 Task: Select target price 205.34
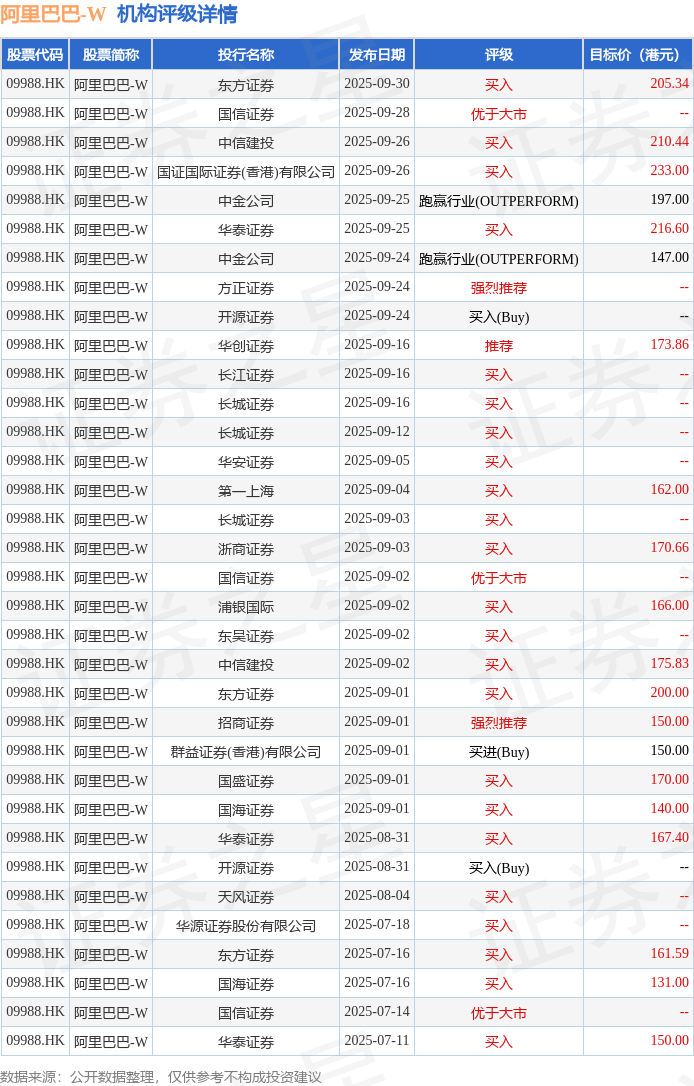[x=669, y=83]
